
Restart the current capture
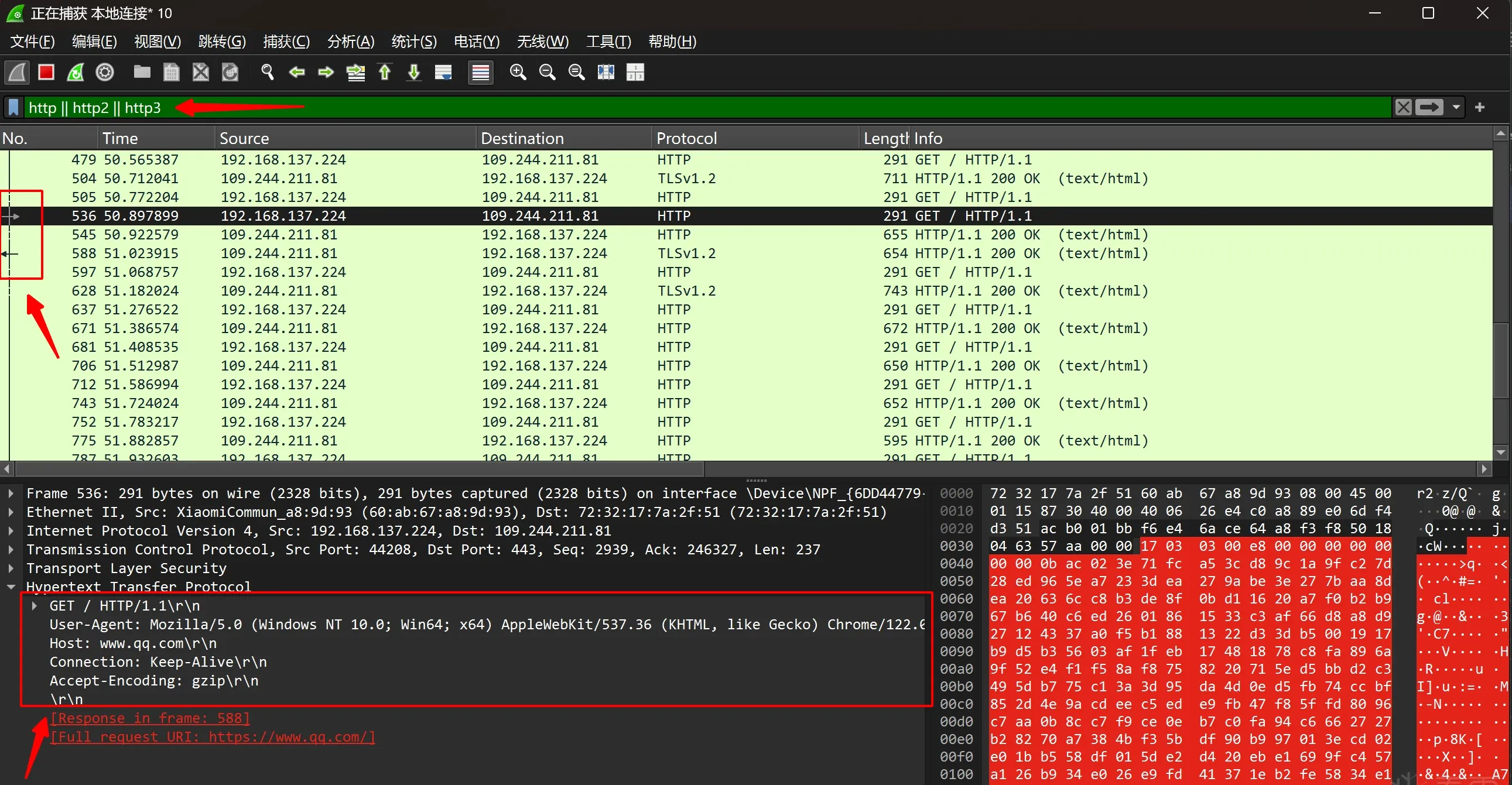point(76,72)
